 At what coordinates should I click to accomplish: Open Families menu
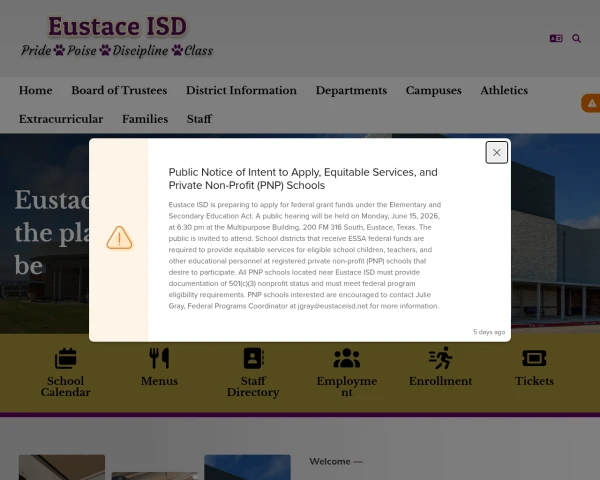145,119
